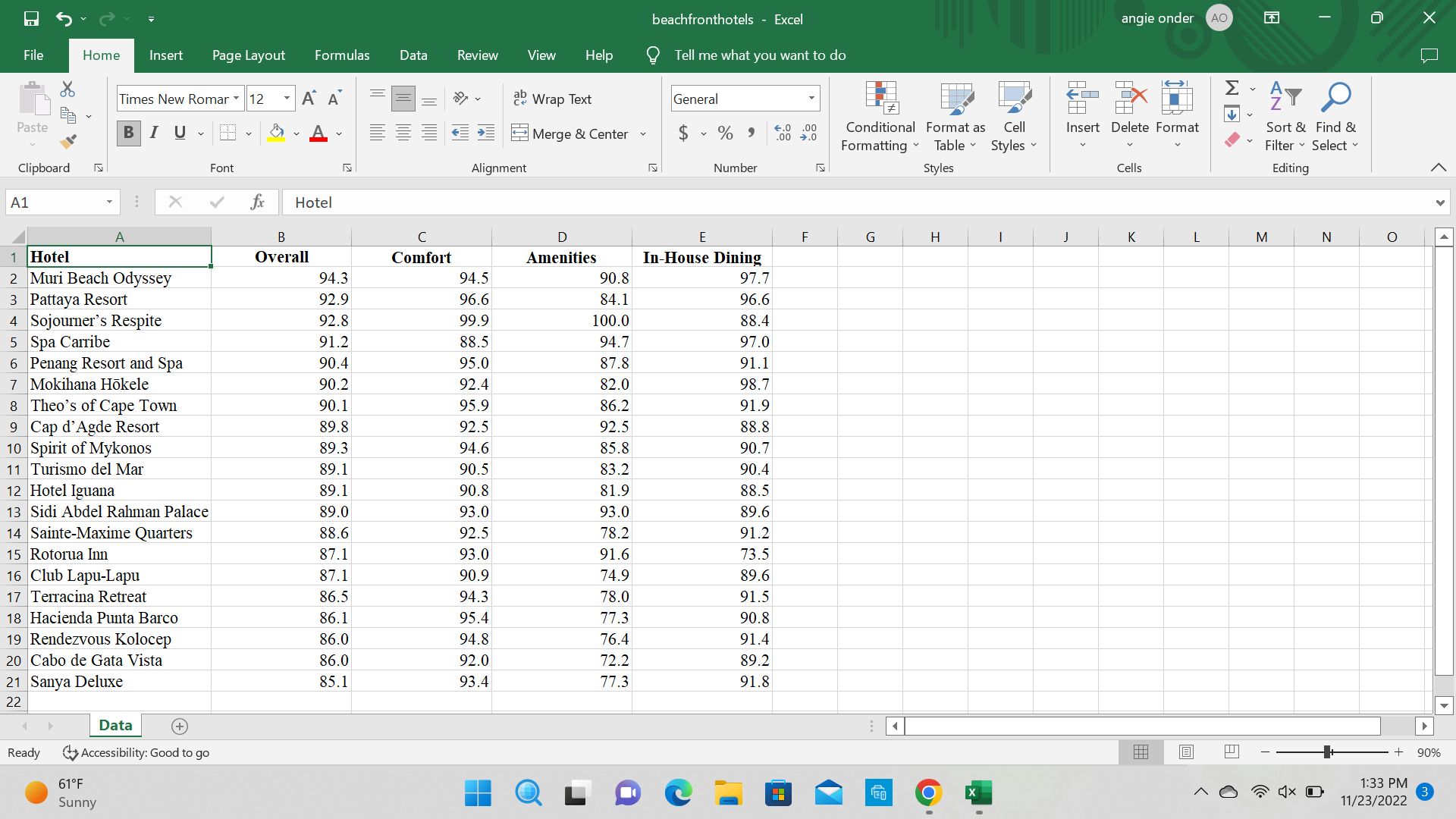
Task: Click the Cut scissors icon
Action: pos(67,89)
